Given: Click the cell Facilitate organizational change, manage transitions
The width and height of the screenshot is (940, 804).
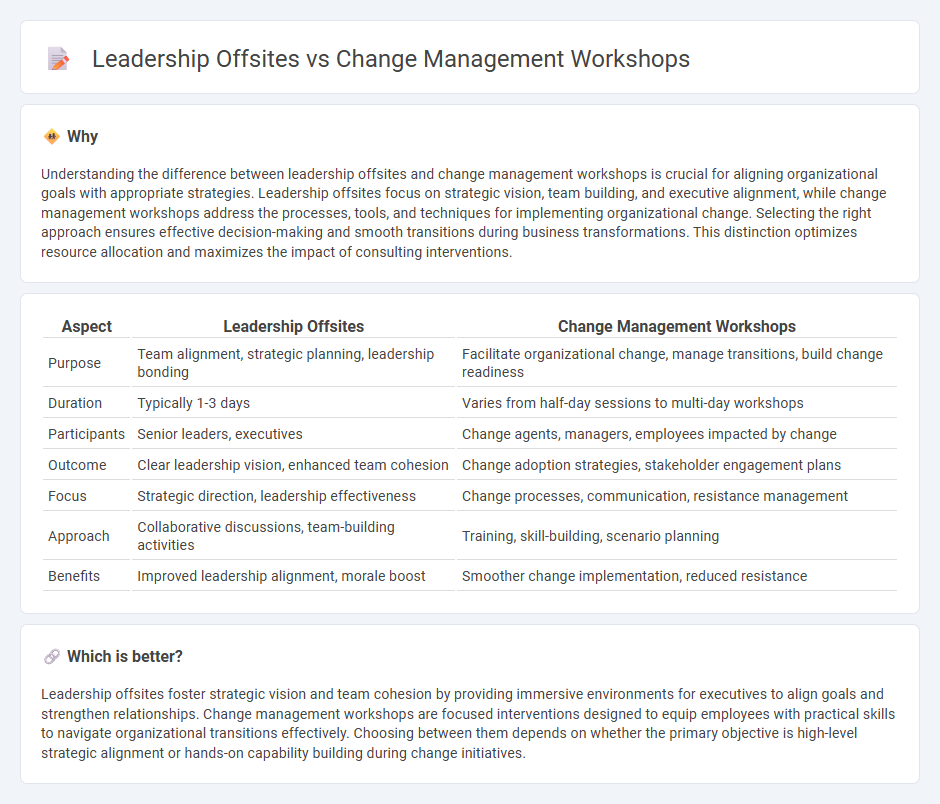Looking at the screenshot, I should point(677,363).
